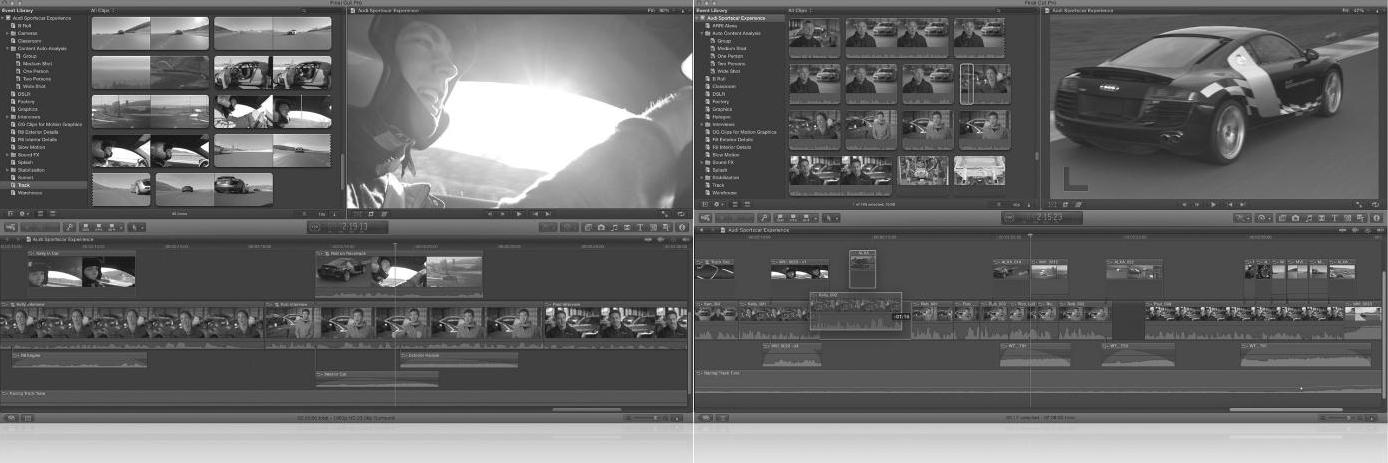The image size is (1388, 463).
Task: Enter full screen playback in left viewer
Action: [x=665, y=213]
